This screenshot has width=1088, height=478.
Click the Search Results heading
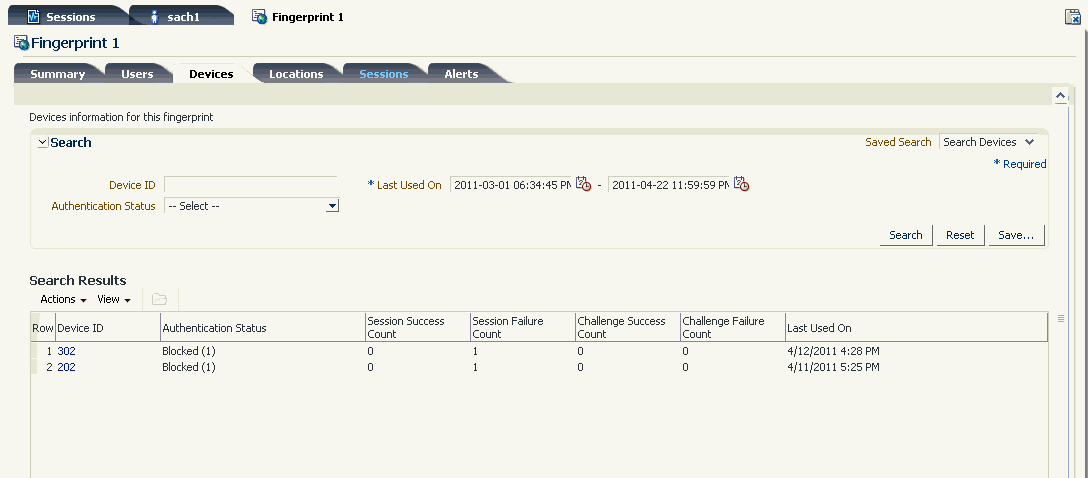78,280
